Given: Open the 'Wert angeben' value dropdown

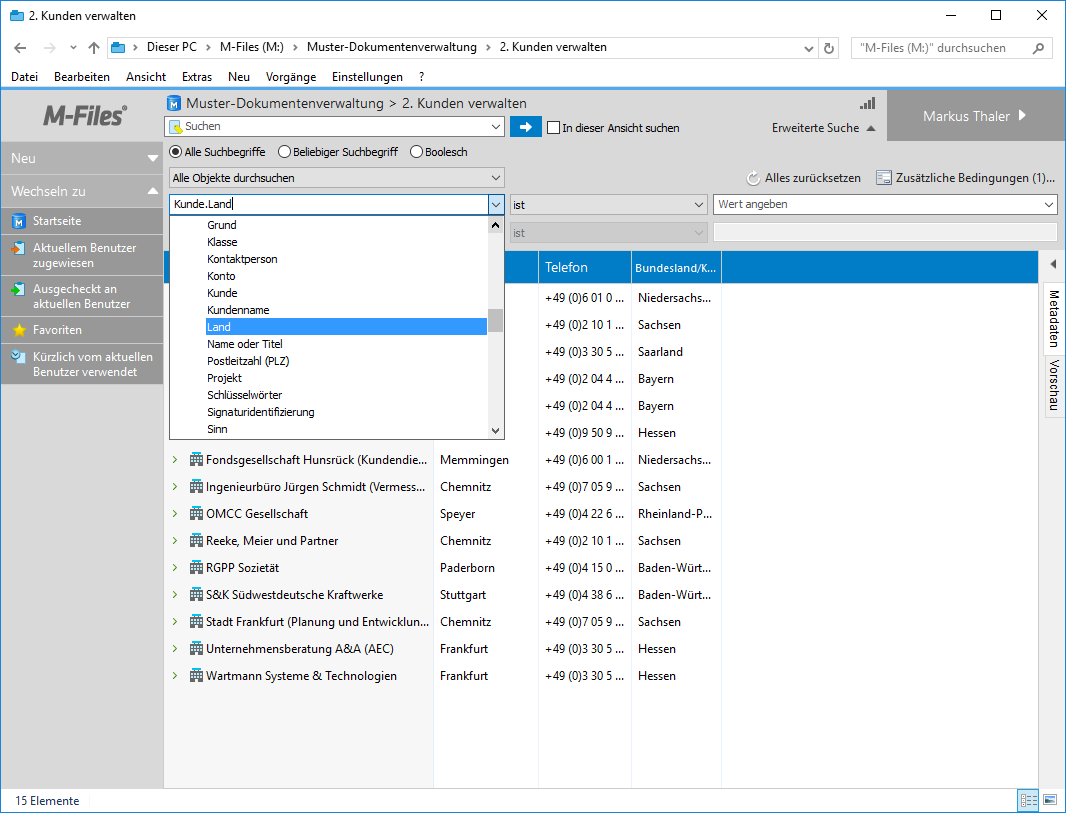Looking at the screenshot, I should tap(1048, 204).
